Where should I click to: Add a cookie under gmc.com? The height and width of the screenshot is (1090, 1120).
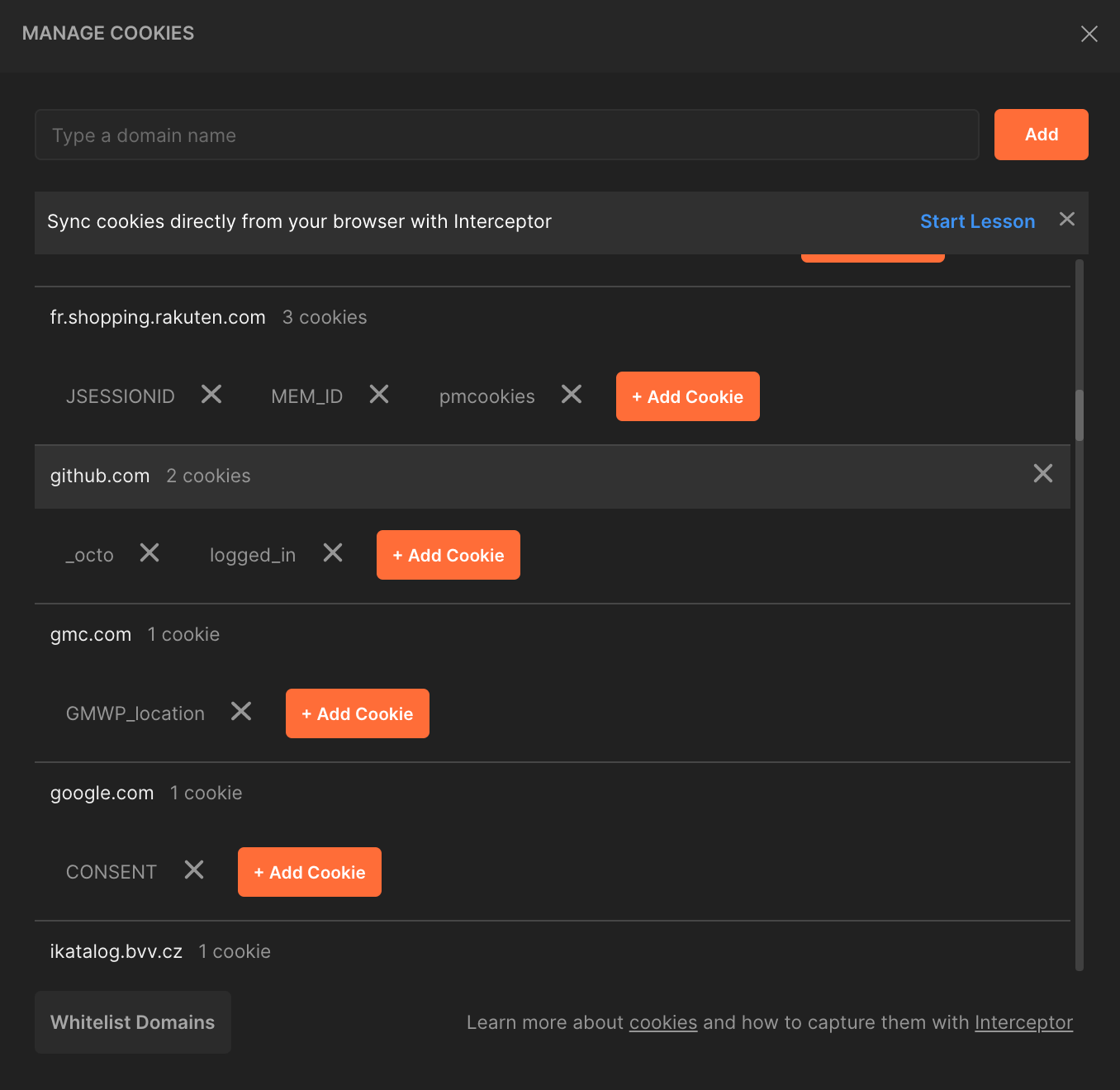[x=357, y=713]
